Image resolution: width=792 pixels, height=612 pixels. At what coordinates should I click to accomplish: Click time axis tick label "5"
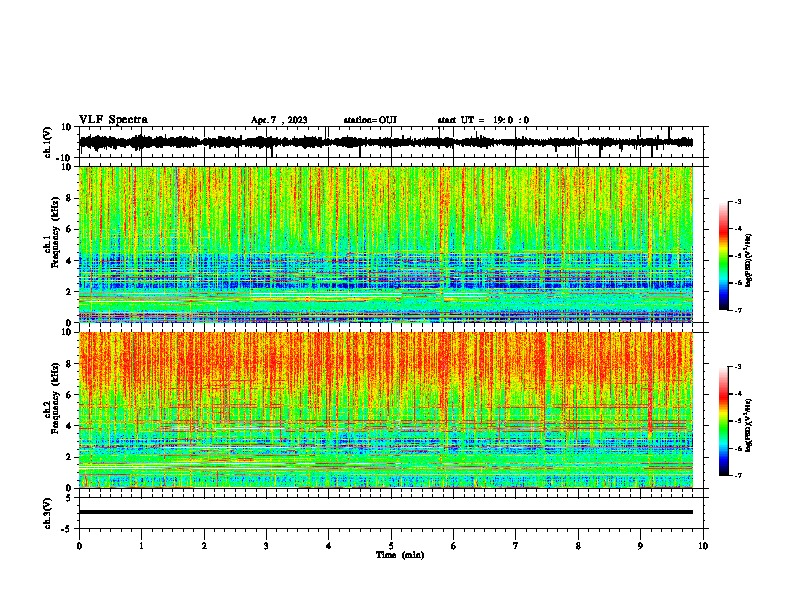tap(391, 546)
